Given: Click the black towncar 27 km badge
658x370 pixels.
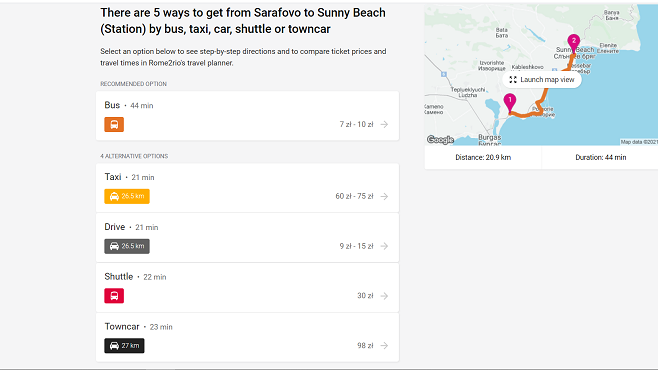Looking at the screenshot, I should click(x=124, y=346).
